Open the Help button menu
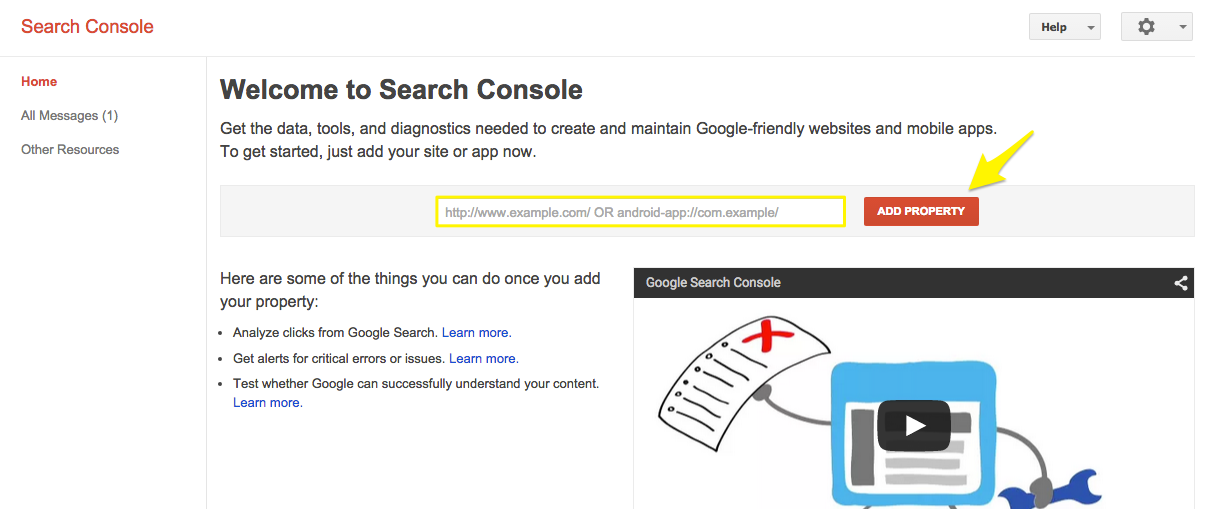 coord(1054,27)
